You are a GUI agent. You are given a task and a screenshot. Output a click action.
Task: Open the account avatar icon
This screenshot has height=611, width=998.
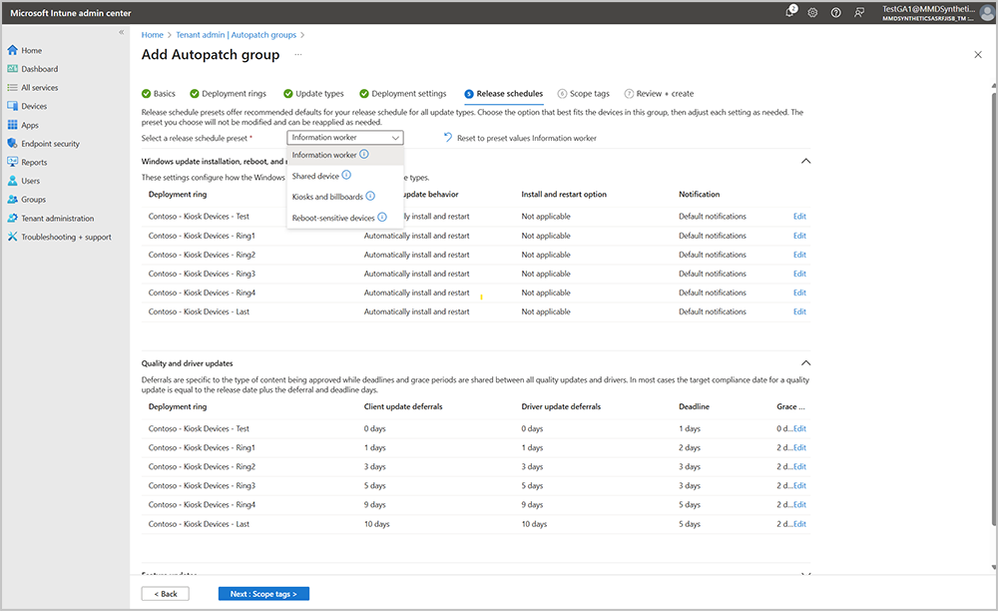click(x=987, y=12)
